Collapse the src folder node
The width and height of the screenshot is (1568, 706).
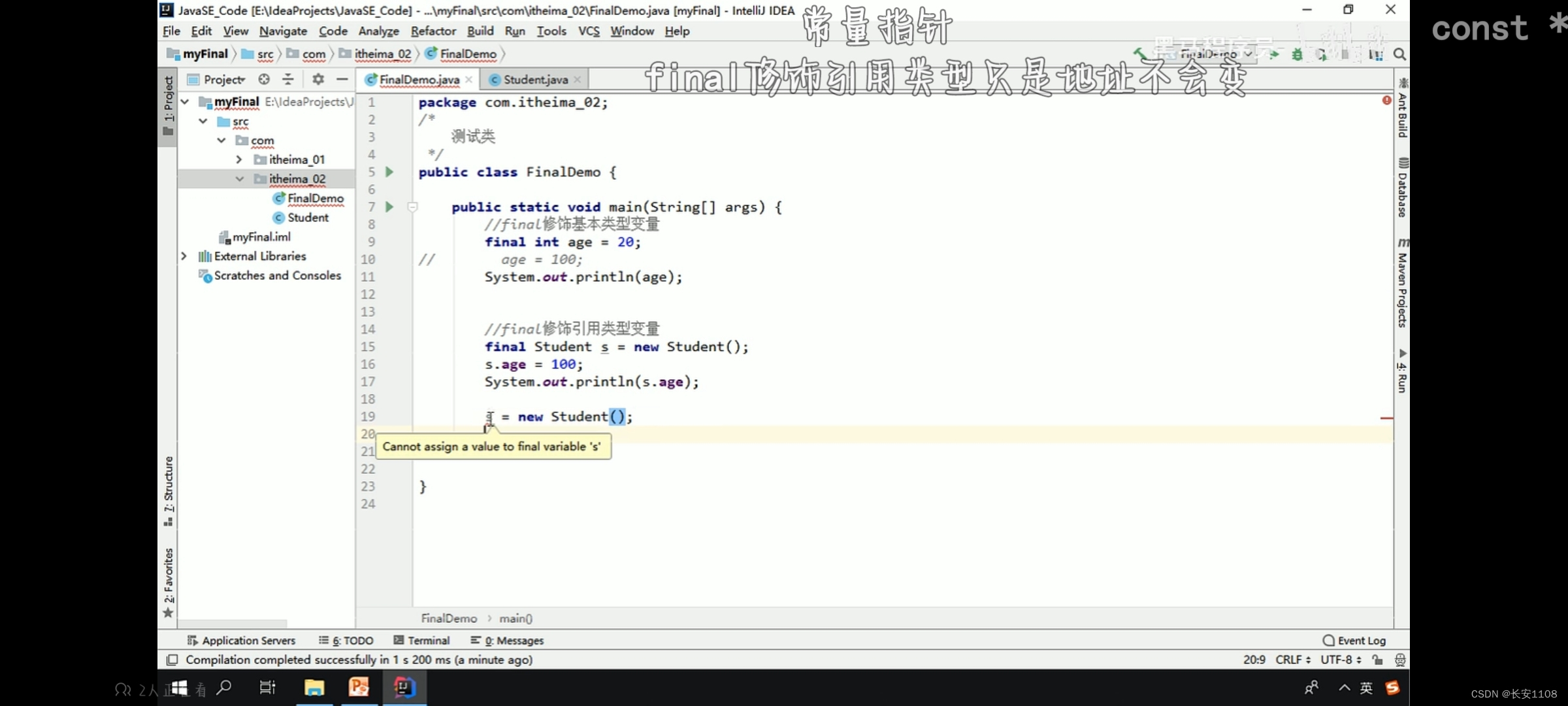click(x=203, y=122)
